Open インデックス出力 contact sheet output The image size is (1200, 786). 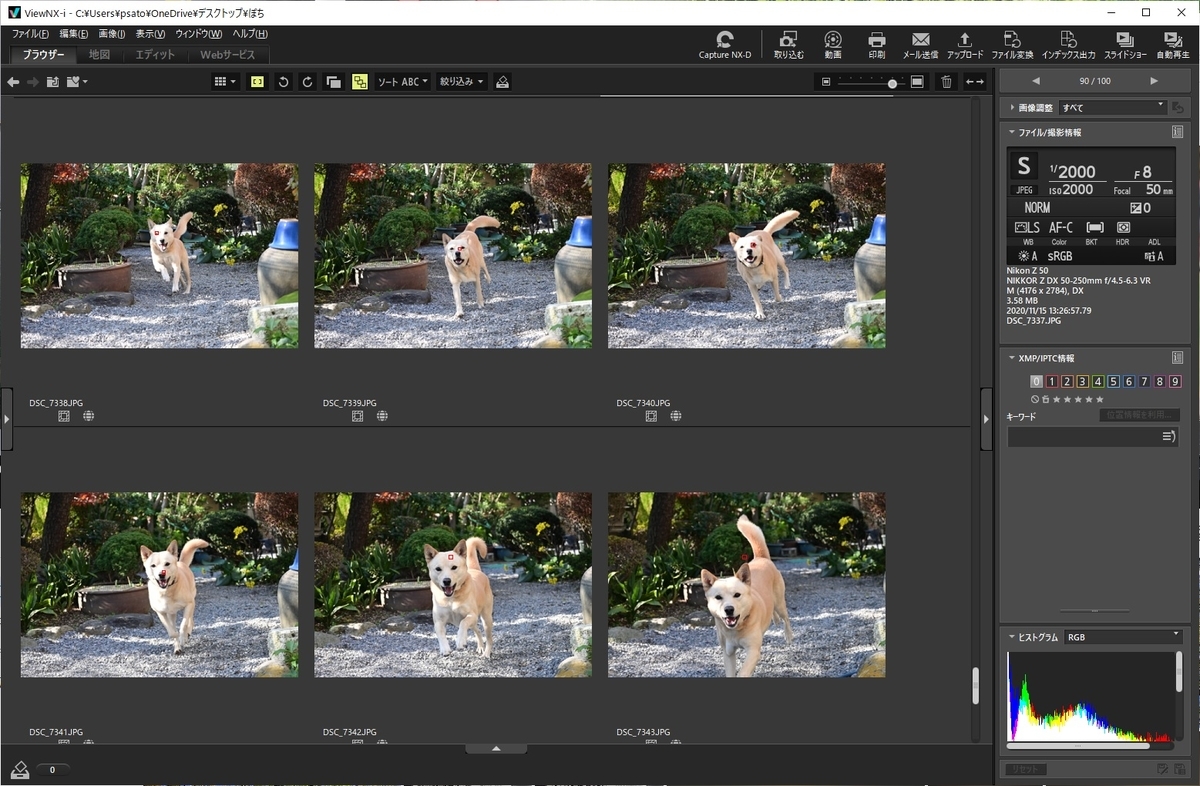1068,45
